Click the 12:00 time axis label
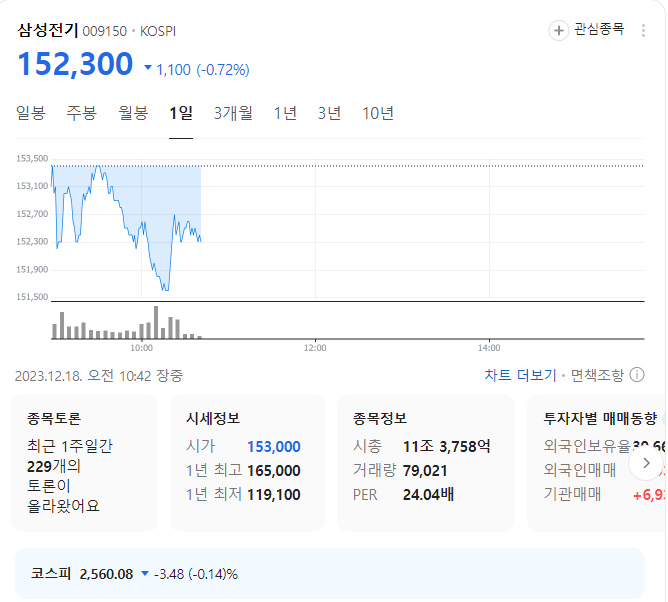Image resolution: width=668 pixels, height=602 pixels. click(315, 348)
